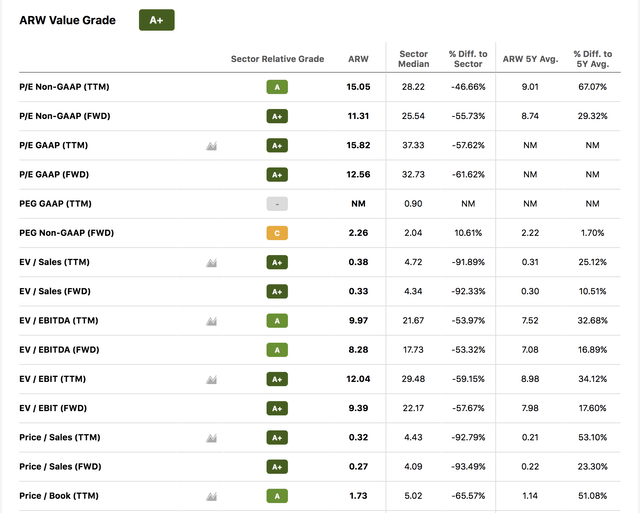Screen dimensions: 640x513
Task: Click the dash grade badge for PEG GAAP (TTM)
Action: point(277,204)
